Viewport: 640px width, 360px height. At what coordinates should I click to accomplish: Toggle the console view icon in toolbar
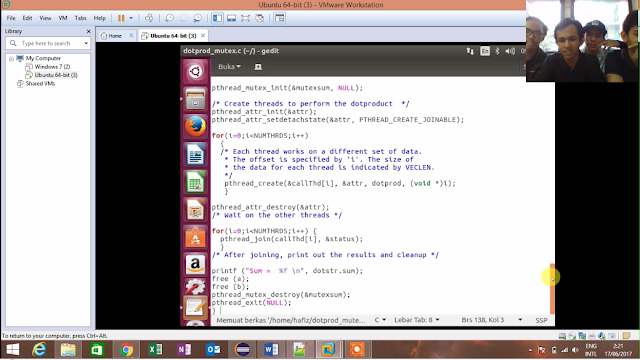[x=280, y=18]
